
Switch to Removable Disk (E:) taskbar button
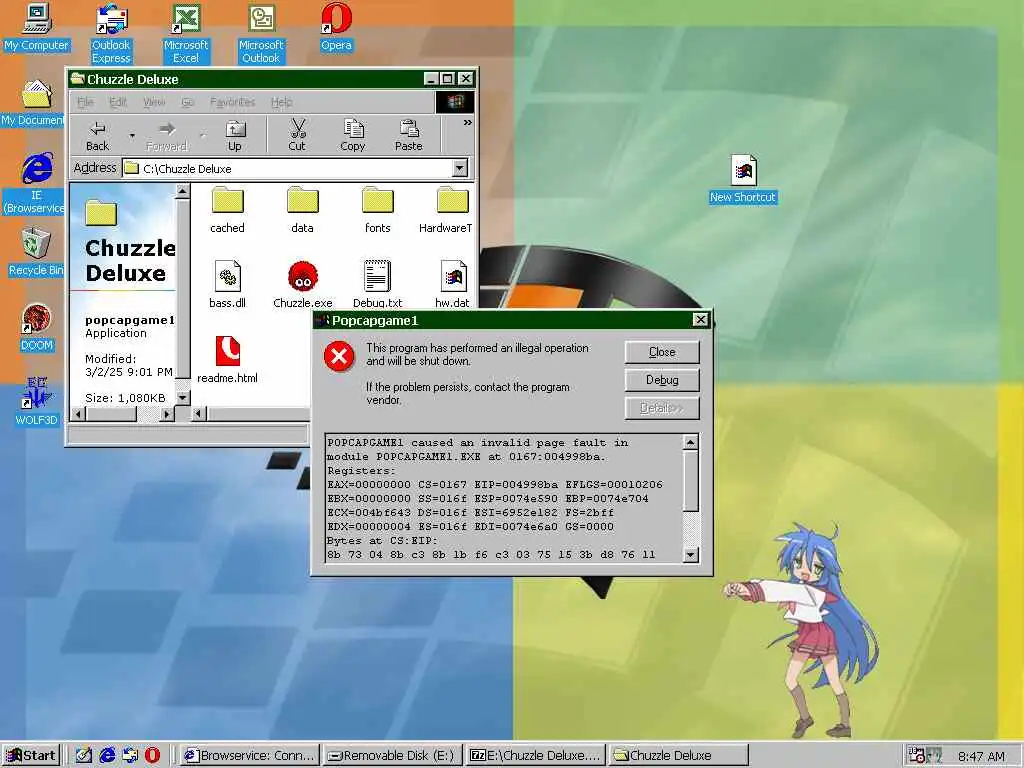coord(393,756)
